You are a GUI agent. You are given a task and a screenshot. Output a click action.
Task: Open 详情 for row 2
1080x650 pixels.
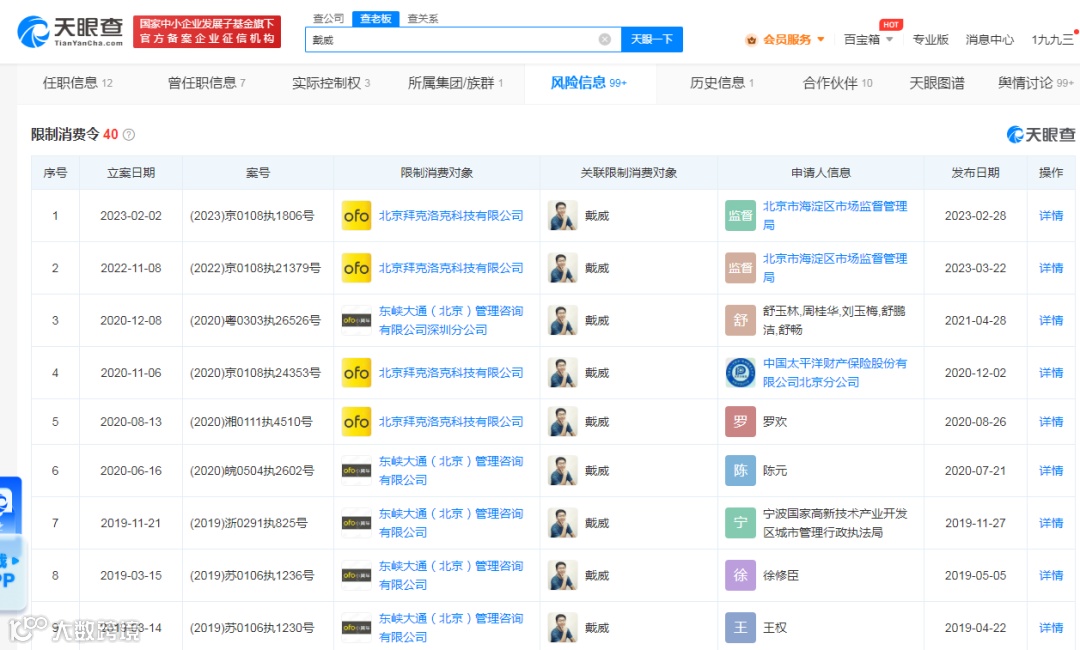coord(1051,268)
